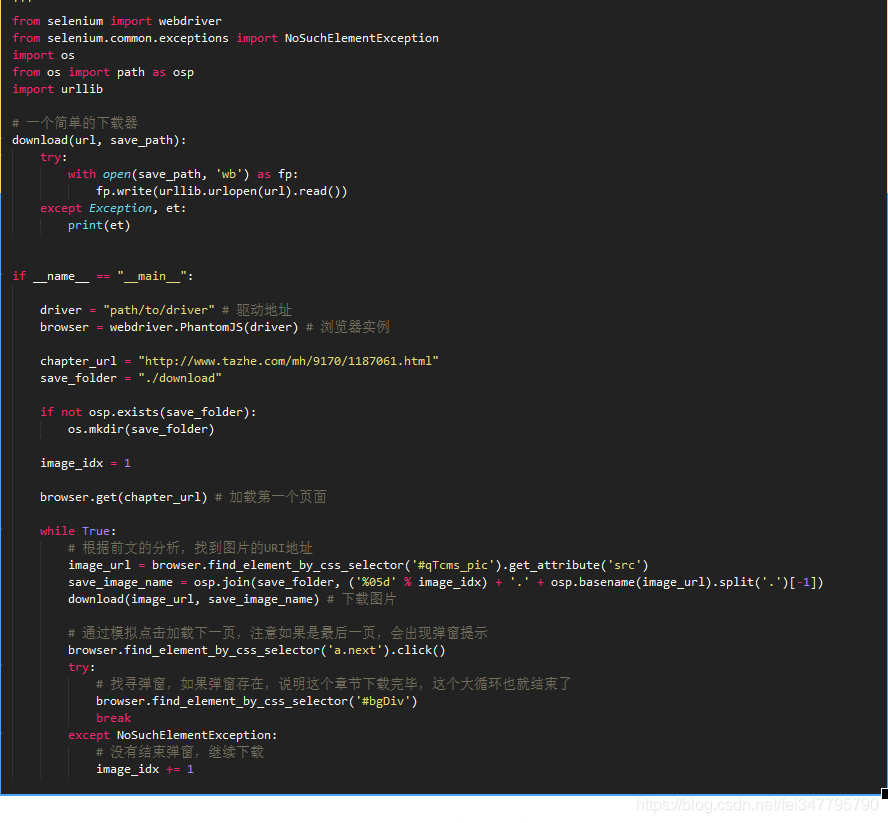Click the 'import os' line

43,55
